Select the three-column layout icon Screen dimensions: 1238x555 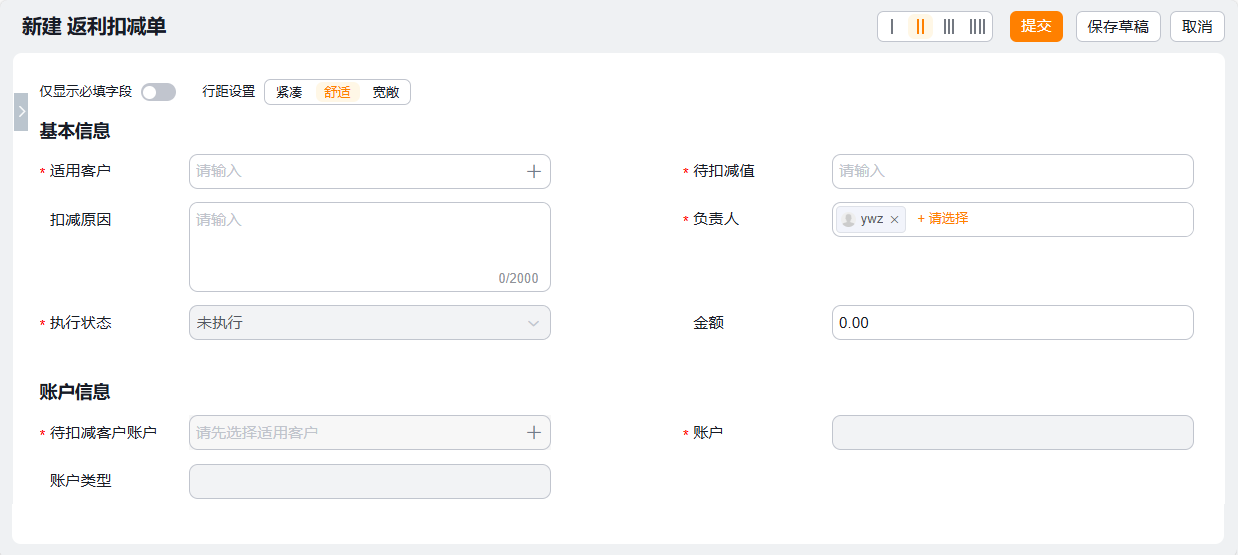click(949, 27)
